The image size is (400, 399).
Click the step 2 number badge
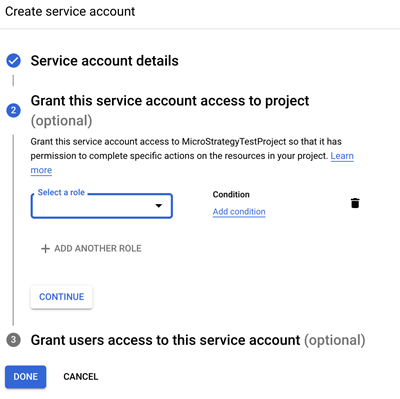coord(13,110)
